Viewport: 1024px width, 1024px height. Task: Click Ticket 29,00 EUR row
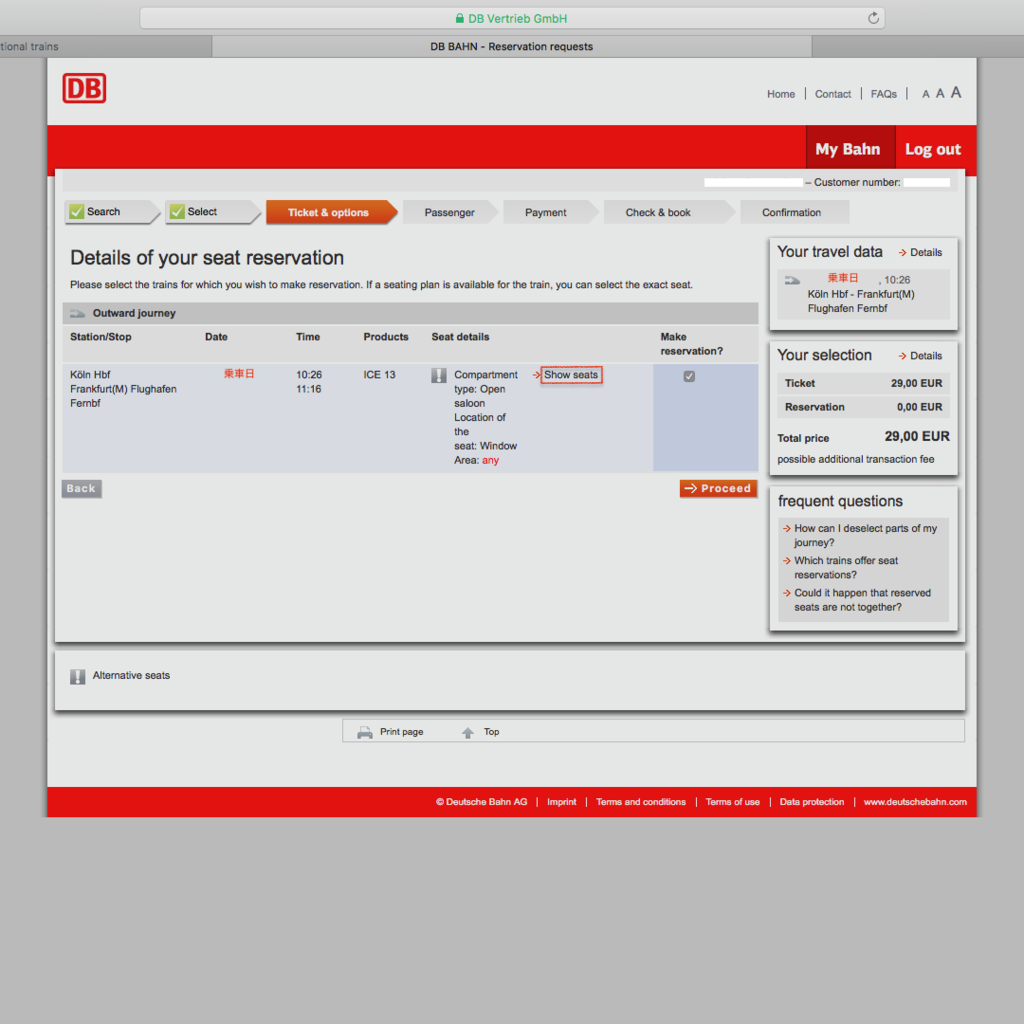[x=863, y=383]
